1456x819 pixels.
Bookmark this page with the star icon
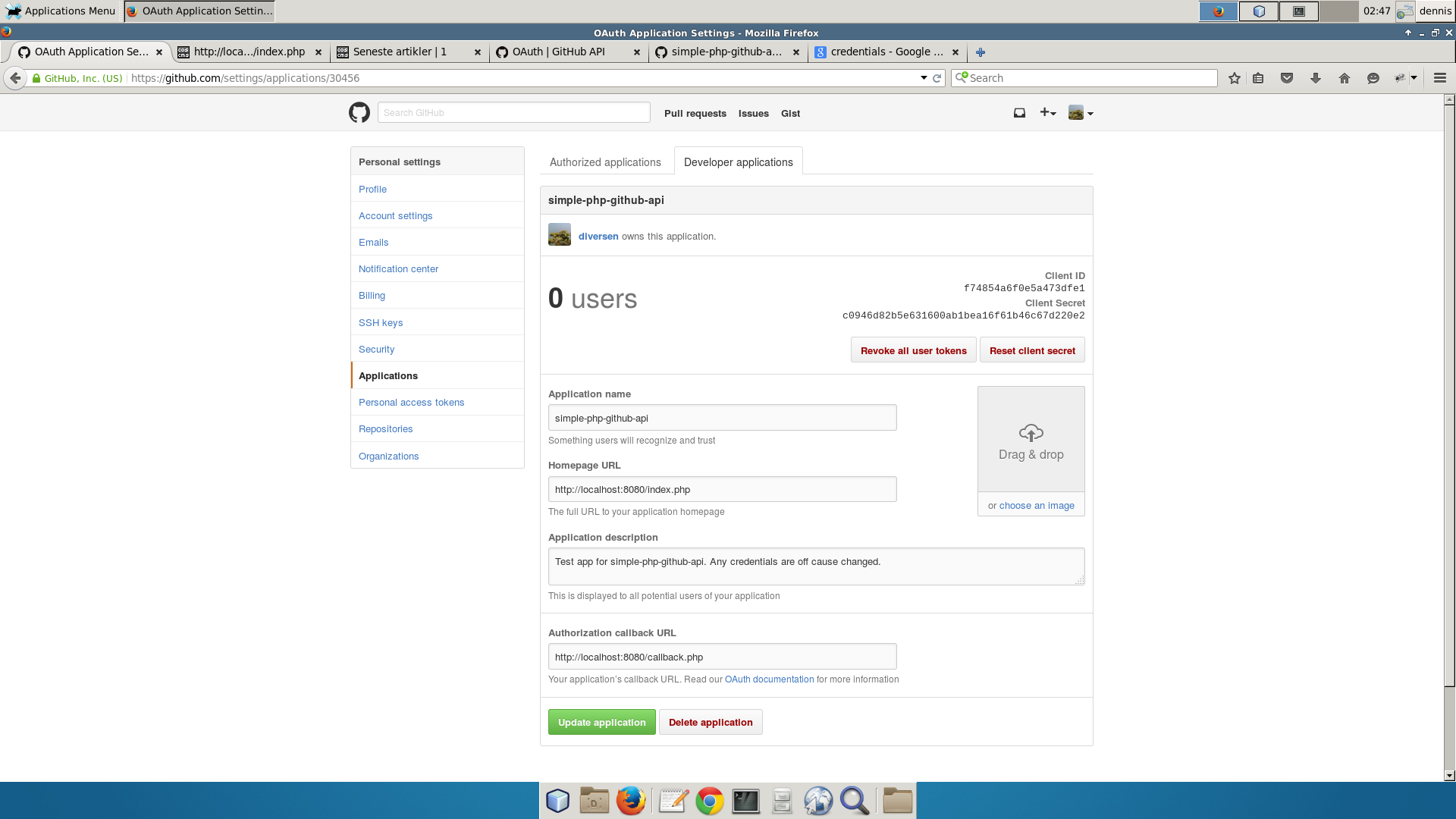1235,78
